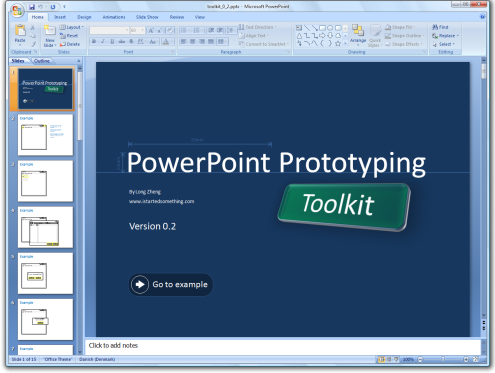Open Quick Styles gallery
Image resolution: width=495 pixels, height=373 pixels.
[375, 36]
